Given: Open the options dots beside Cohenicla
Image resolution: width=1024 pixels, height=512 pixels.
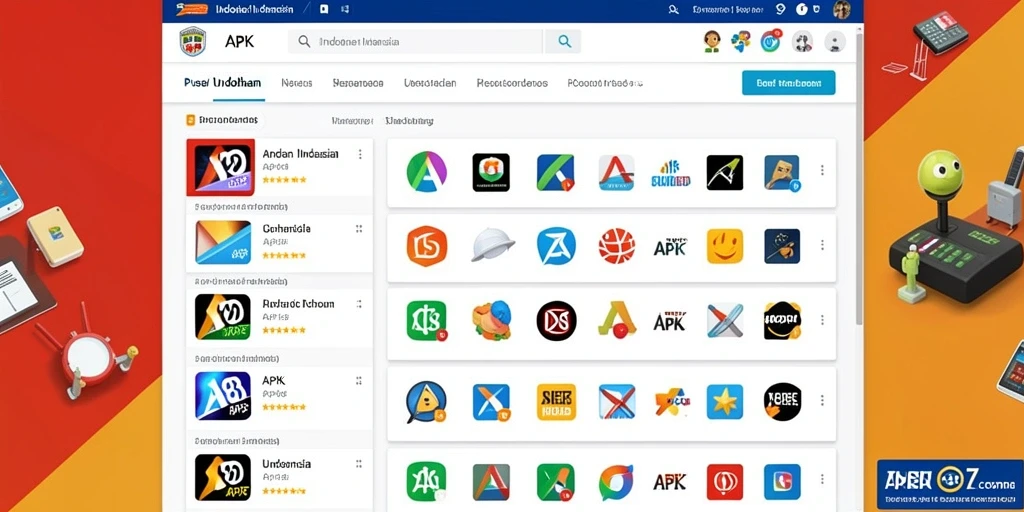Looking at the screenshot, I should (x=359, y=229).
